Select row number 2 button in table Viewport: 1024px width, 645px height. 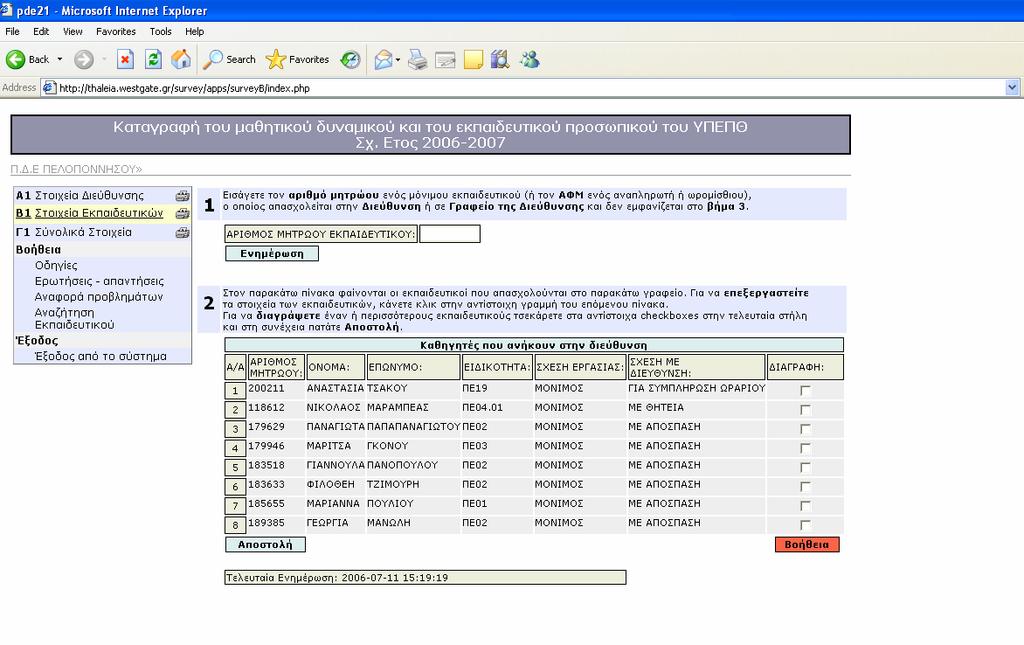pyautogui.click(x=235, y=410)
